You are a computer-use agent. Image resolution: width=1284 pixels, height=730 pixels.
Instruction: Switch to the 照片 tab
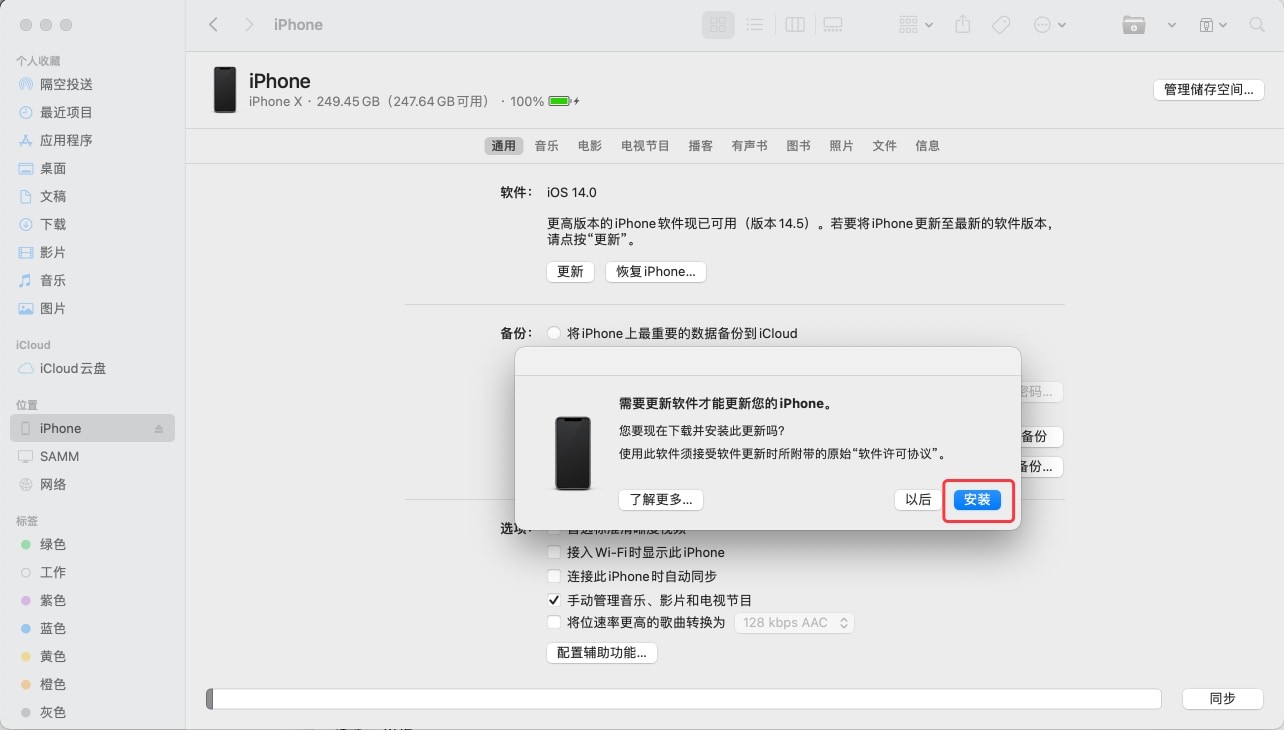click(x=841, y=146)
